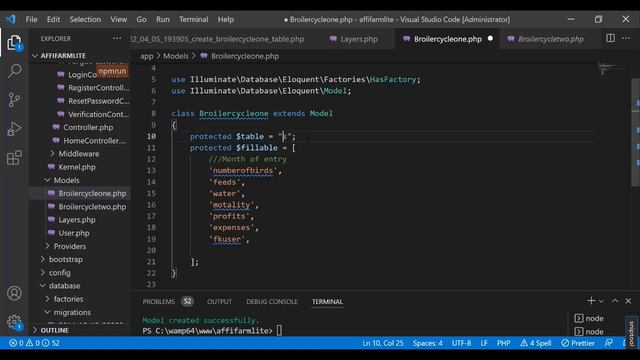The width and height of the screenshot is (640, 360).
Task: Collapse the AFFIFARMLITE project root
Action: click(63, 56)
